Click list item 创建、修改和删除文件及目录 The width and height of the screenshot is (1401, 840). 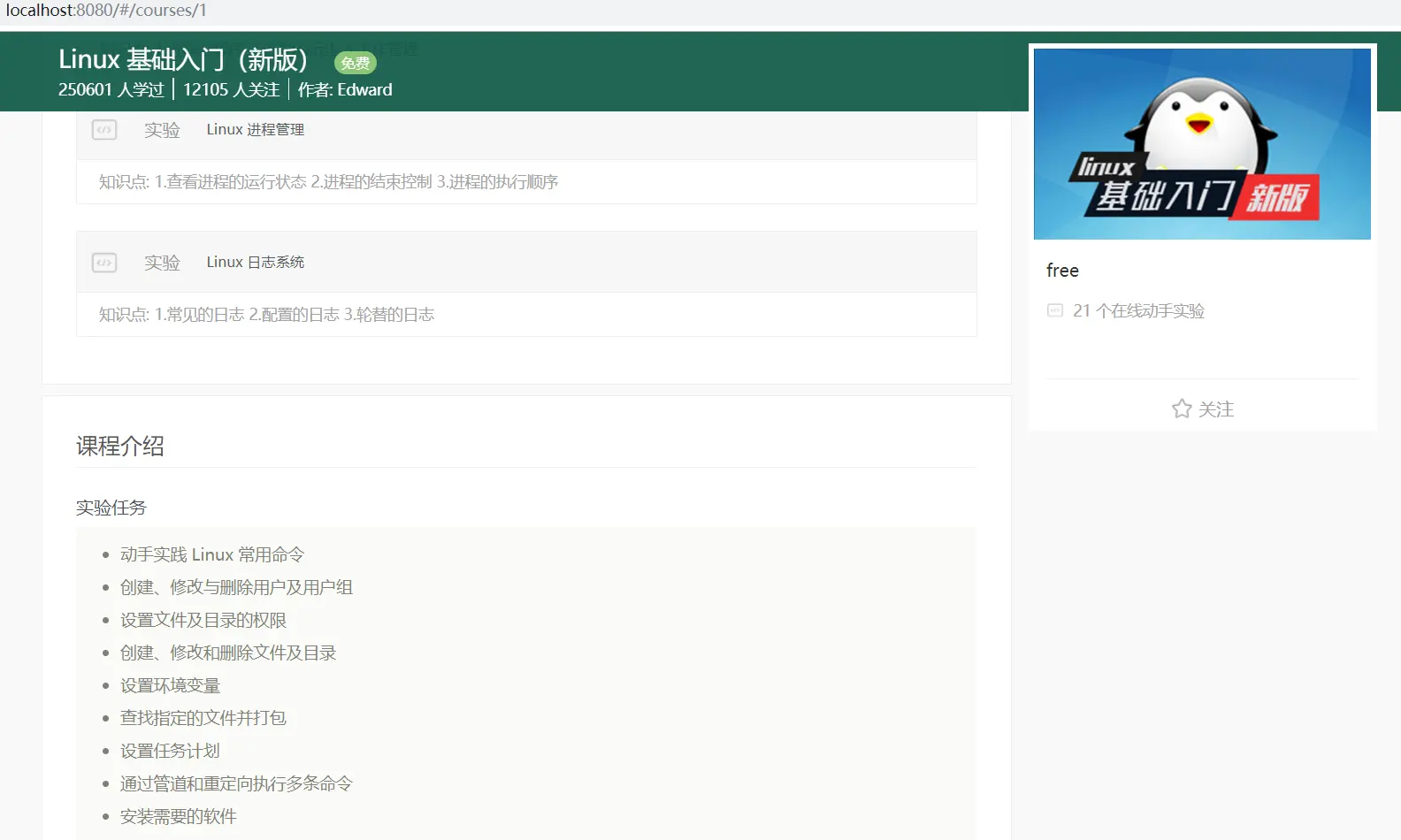click(x=228, y=653)
